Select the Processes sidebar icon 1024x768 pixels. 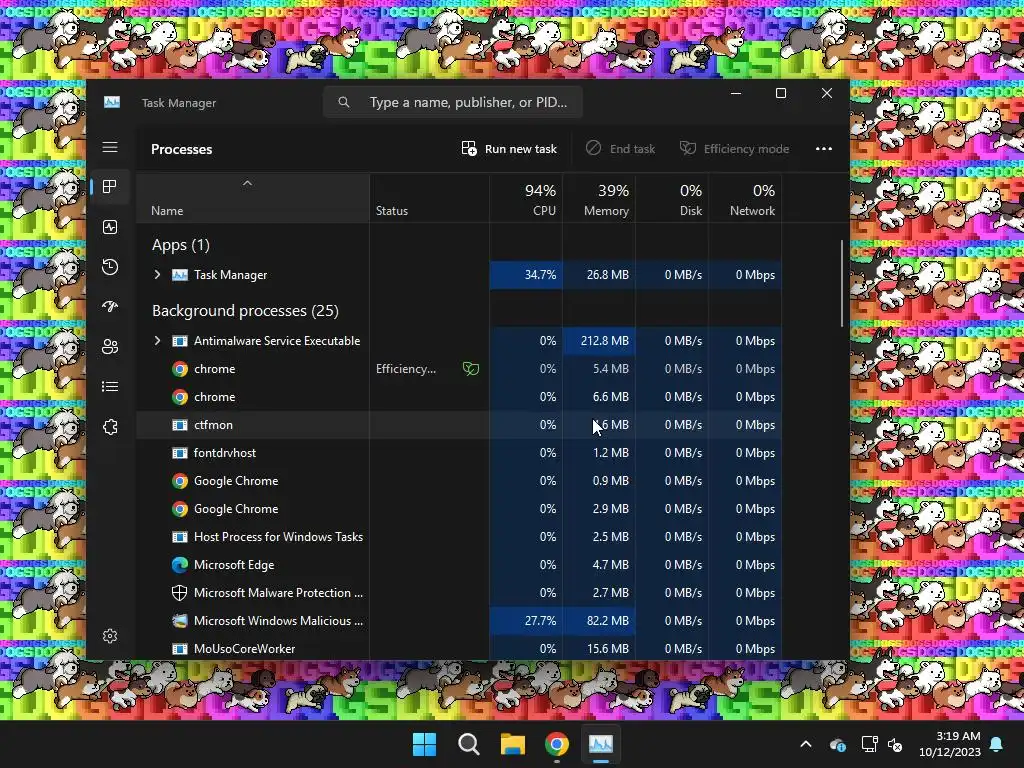[110, 187]
